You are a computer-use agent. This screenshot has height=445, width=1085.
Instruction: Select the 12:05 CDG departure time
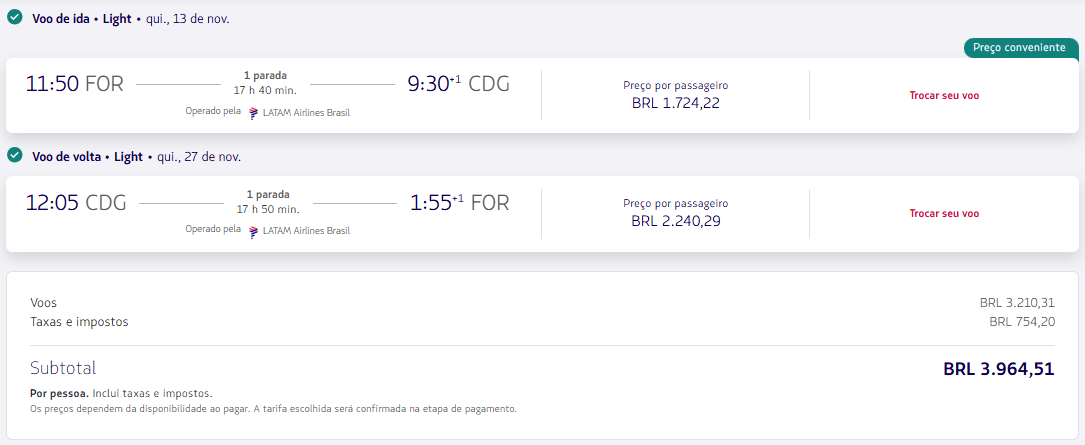pyautogui.click(x=76, y=203)
